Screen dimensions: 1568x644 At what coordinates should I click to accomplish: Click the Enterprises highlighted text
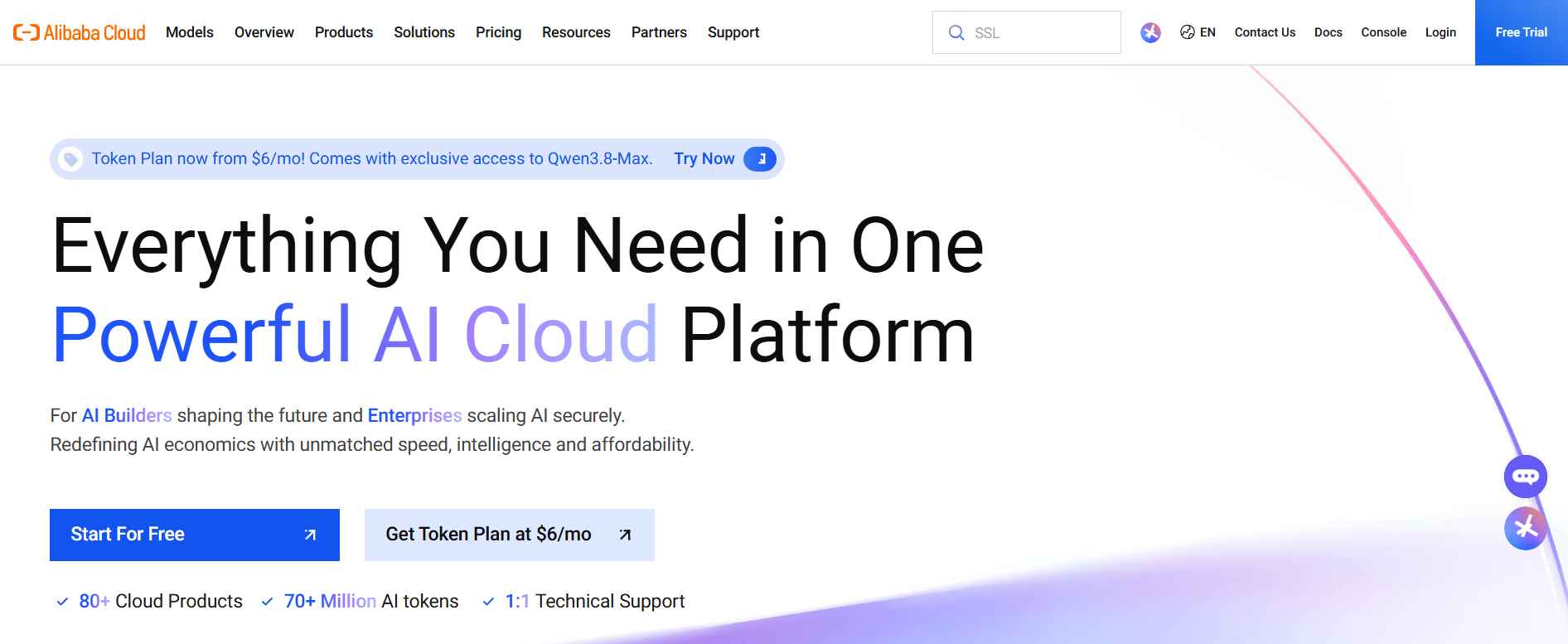pos(415,415)
